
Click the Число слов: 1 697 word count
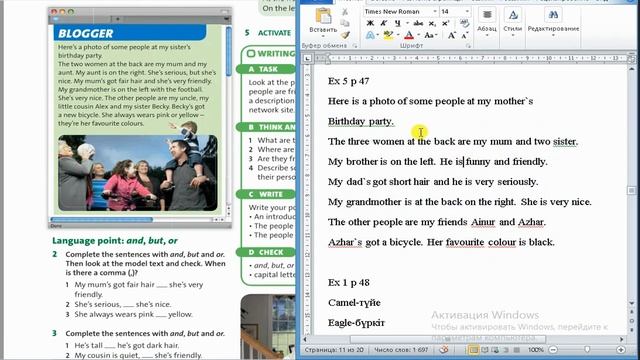click(401, 350)
